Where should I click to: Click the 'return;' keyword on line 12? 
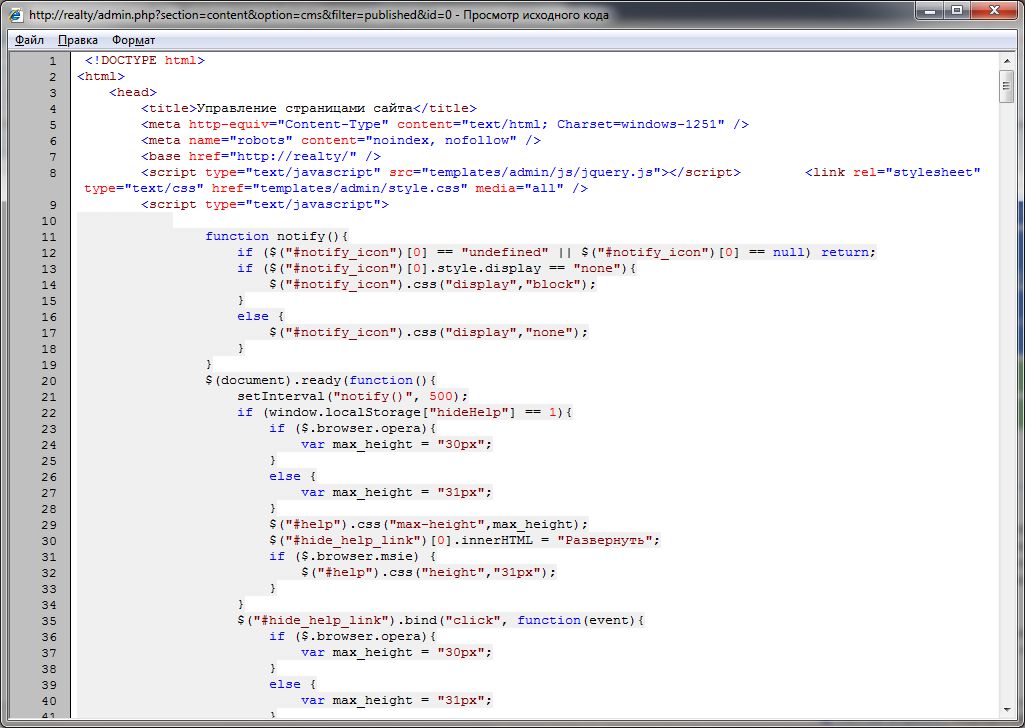point(848,252)
